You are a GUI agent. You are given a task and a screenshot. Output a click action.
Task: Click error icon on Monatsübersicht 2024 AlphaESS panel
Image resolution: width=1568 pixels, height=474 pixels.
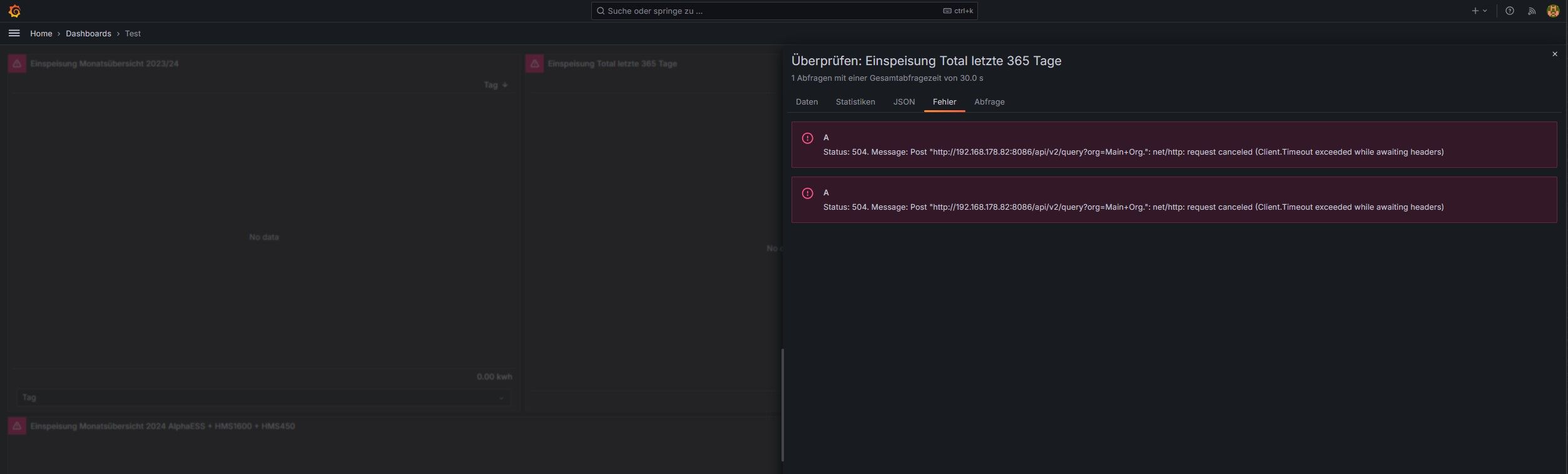click(x=17, y=426)
